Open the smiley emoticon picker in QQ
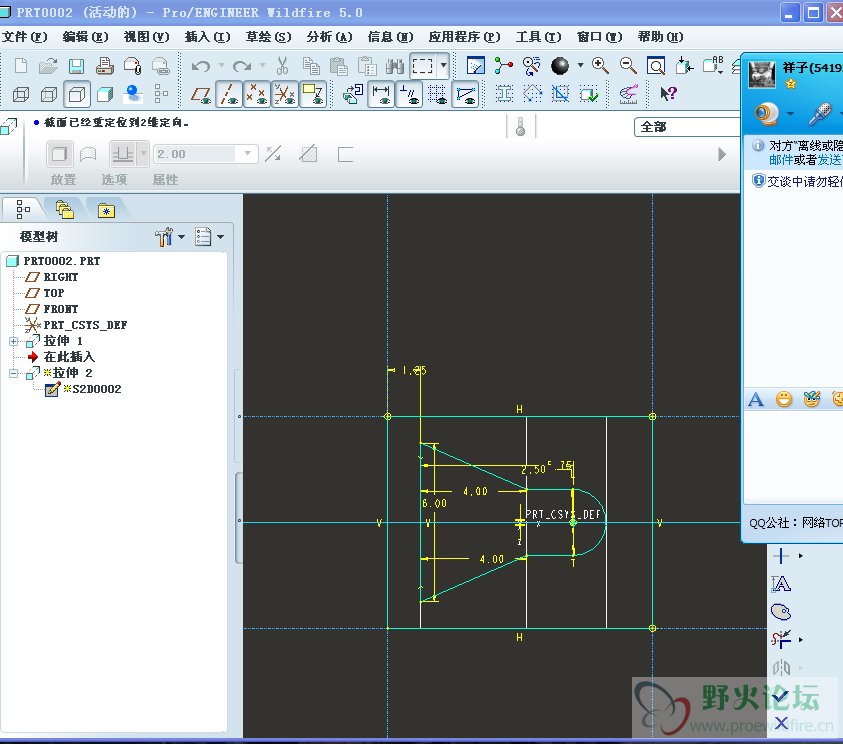This screenshot has width=843, height=744. 784,399
